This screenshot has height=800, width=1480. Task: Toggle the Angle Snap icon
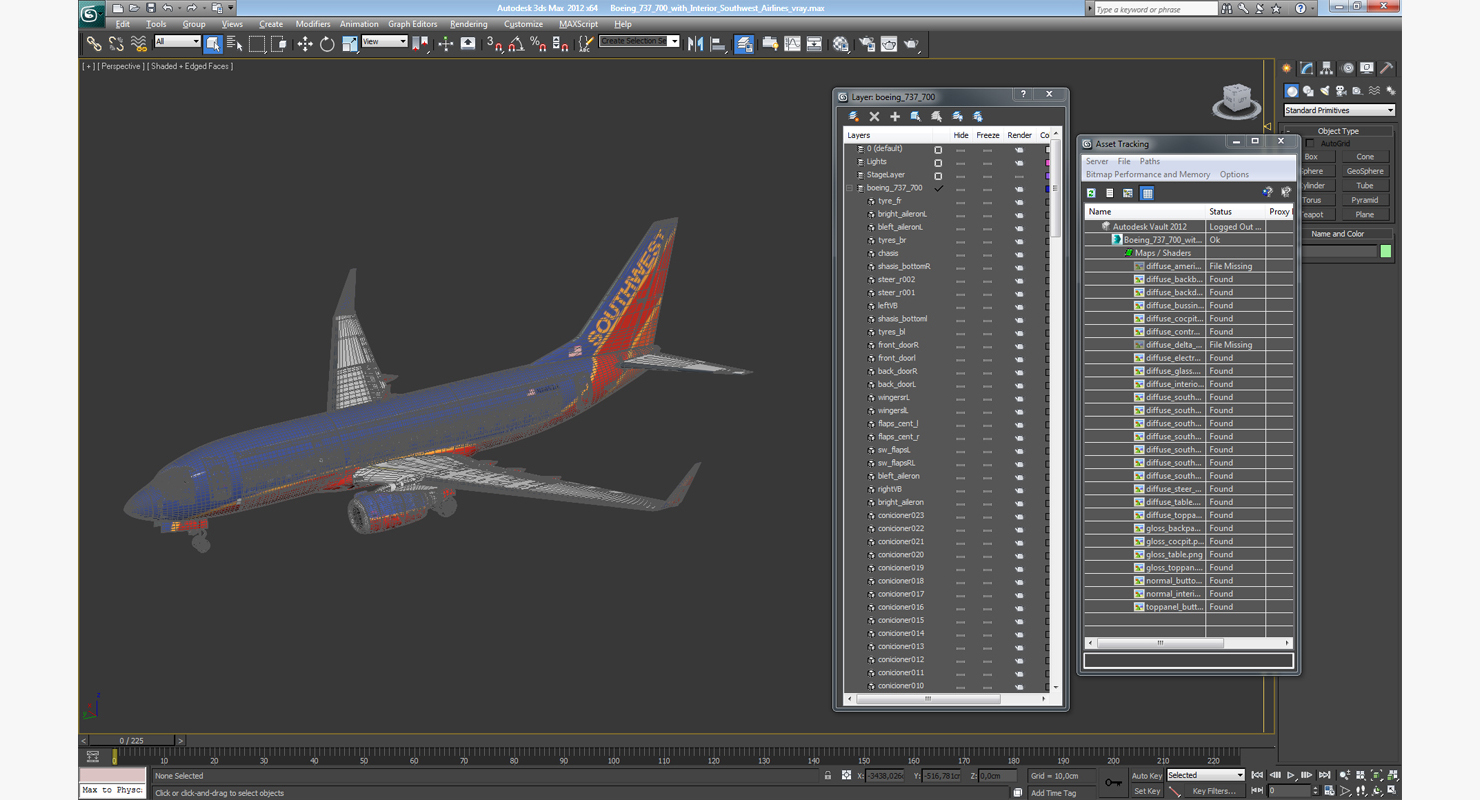click(517, 44)
